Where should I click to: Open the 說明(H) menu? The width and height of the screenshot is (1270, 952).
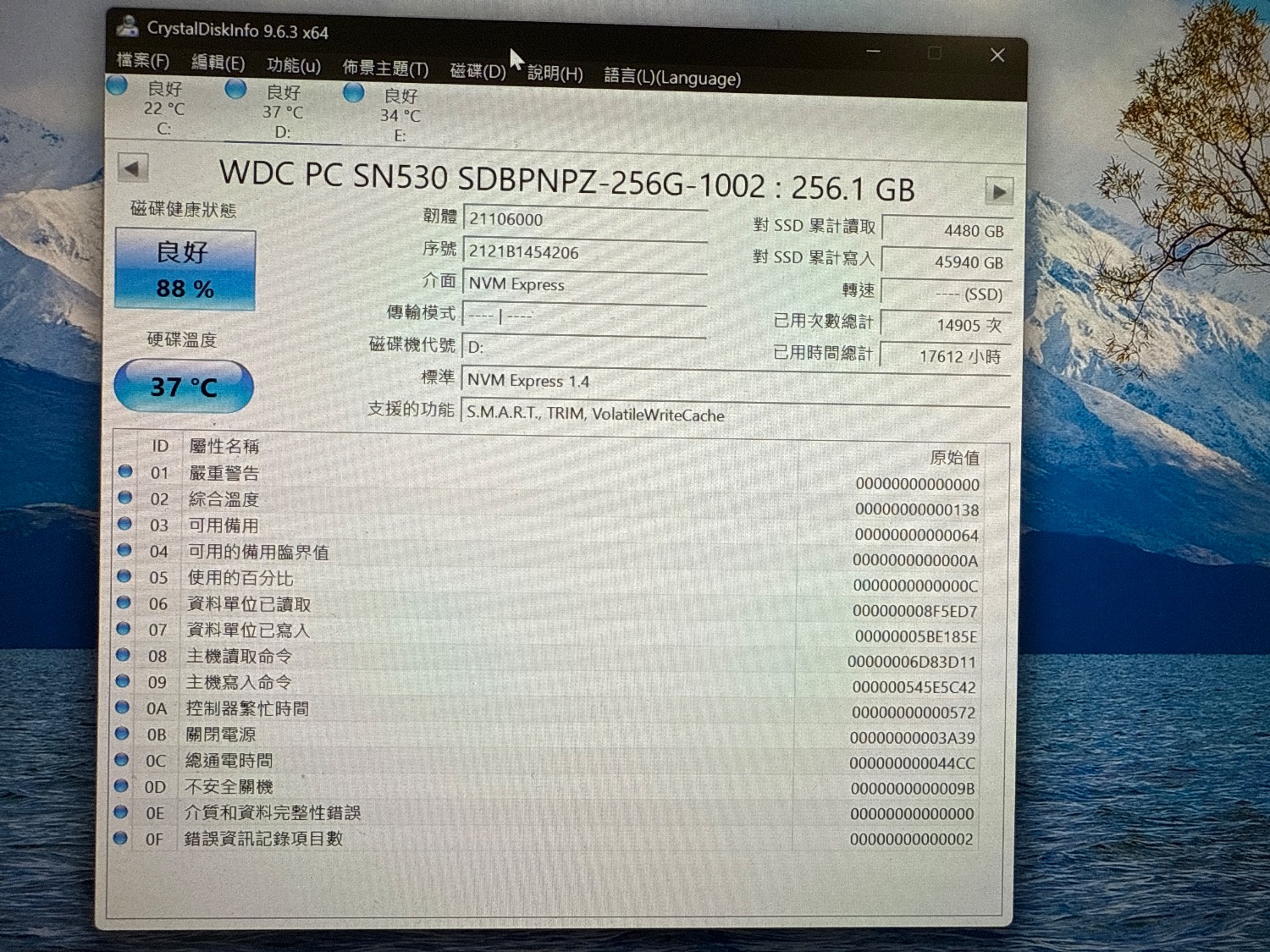tap(555, 74)
